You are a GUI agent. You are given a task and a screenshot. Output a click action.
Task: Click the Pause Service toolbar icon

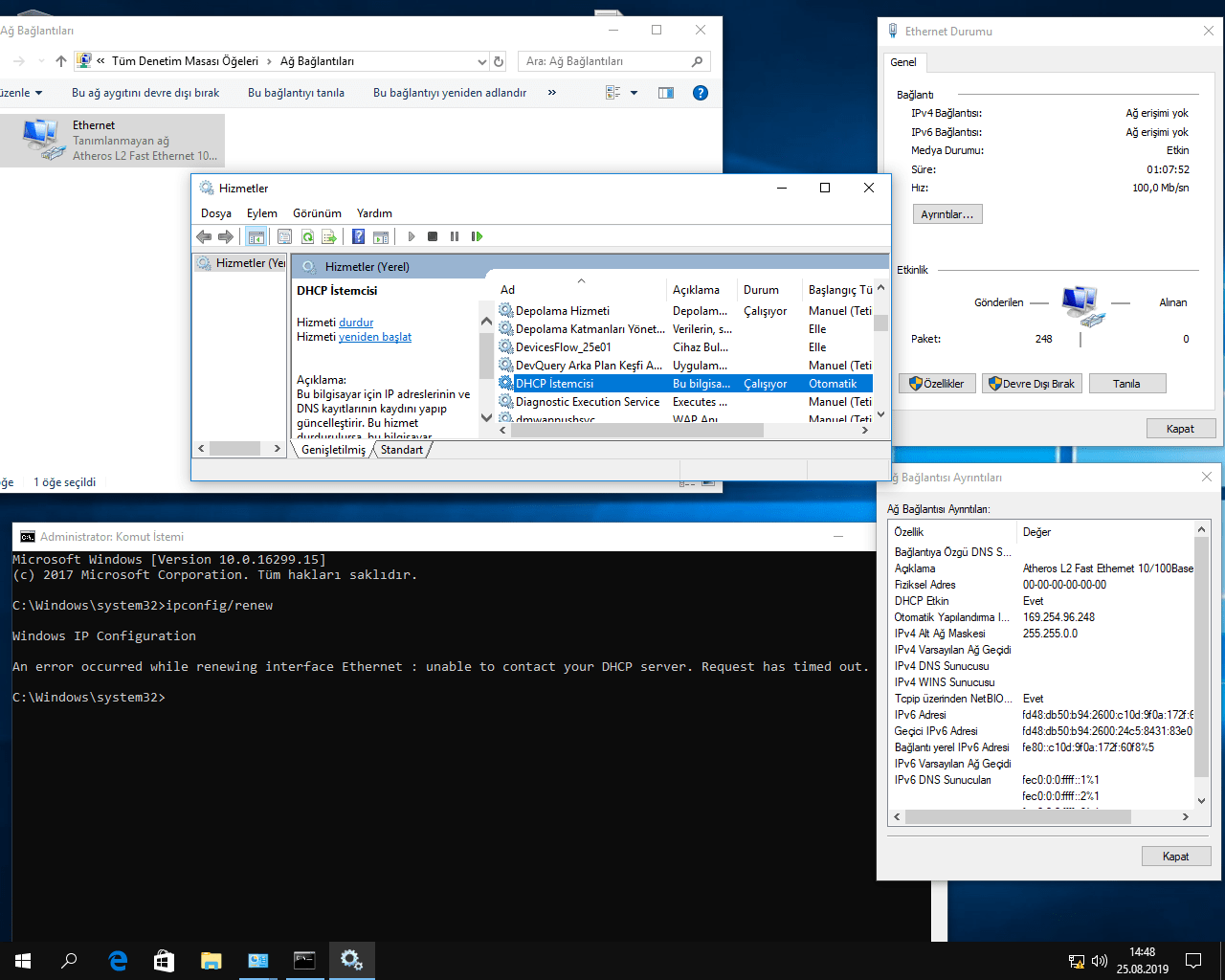455,236
